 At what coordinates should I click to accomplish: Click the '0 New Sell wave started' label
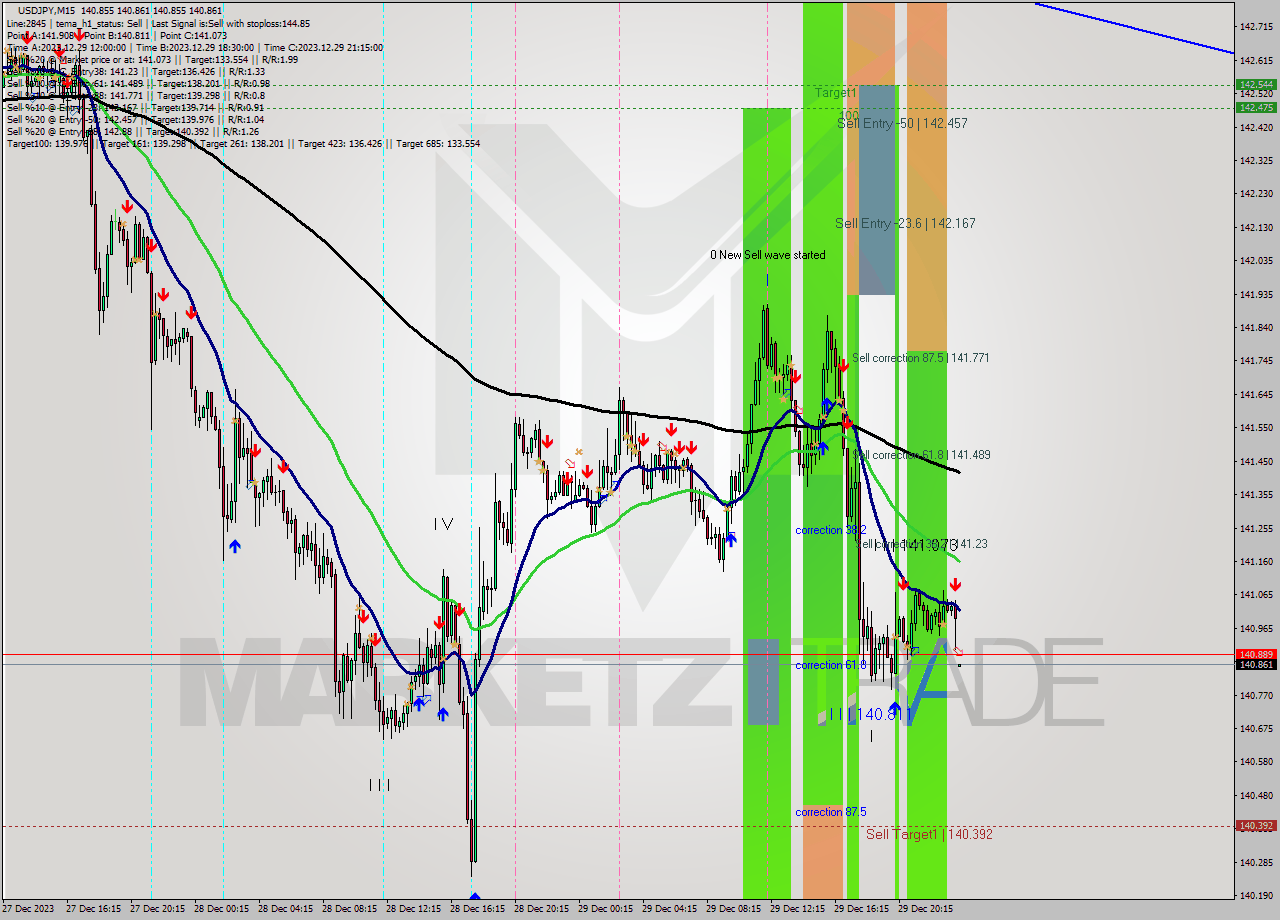pos(768,255)
